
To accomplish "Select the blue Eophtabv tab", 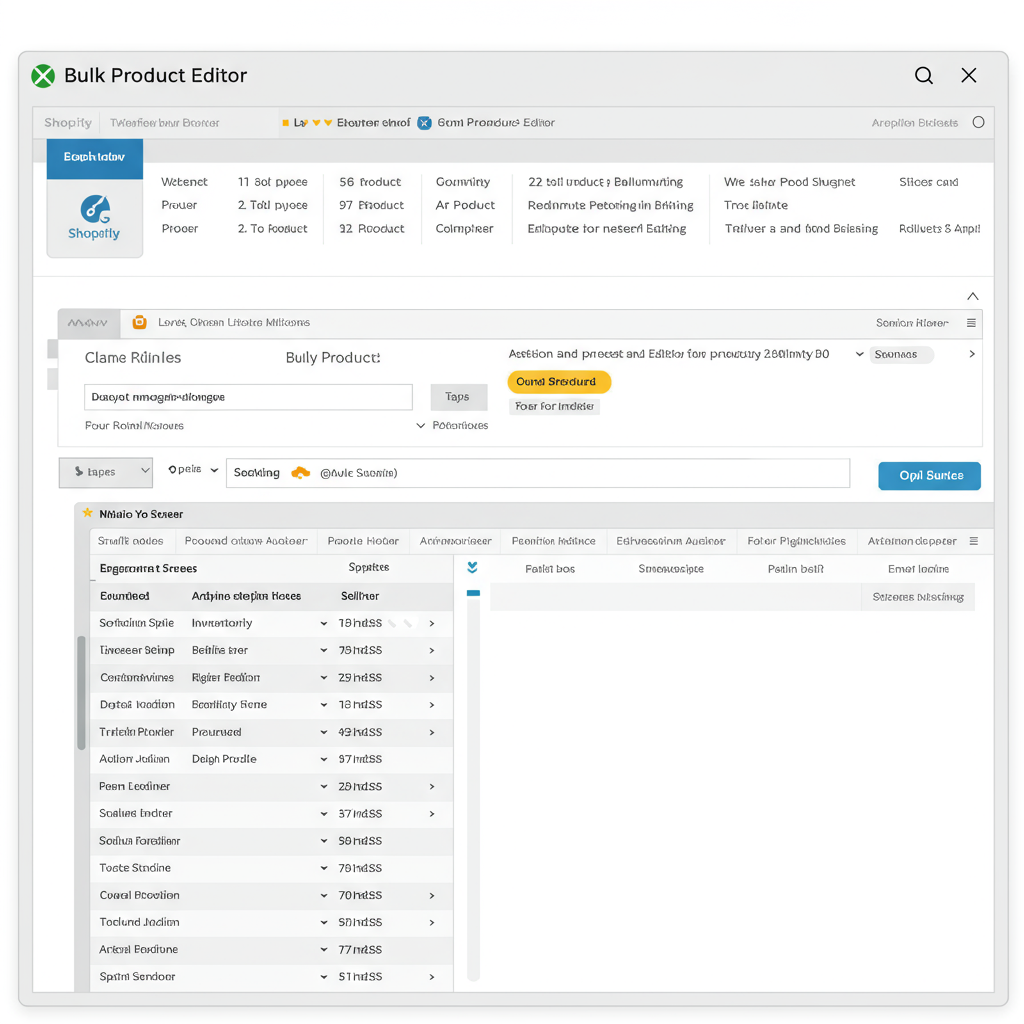I will tap(94, 158).
